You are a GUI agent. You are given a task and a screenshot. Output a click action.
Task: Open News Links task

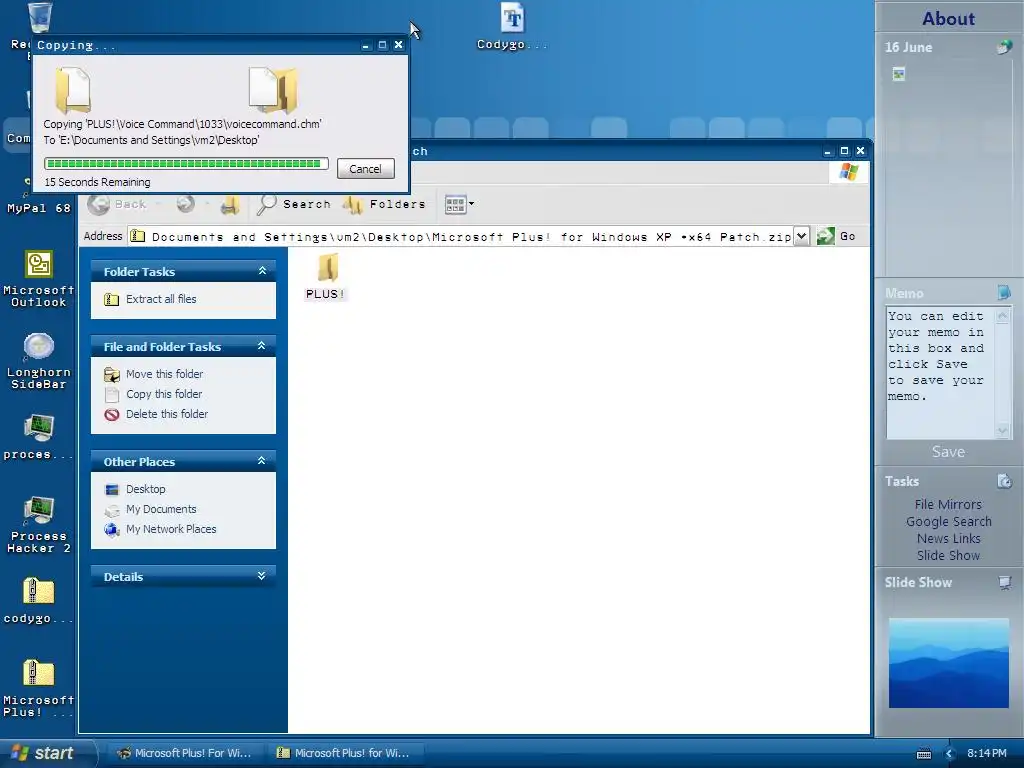click(x=948, y=538)
